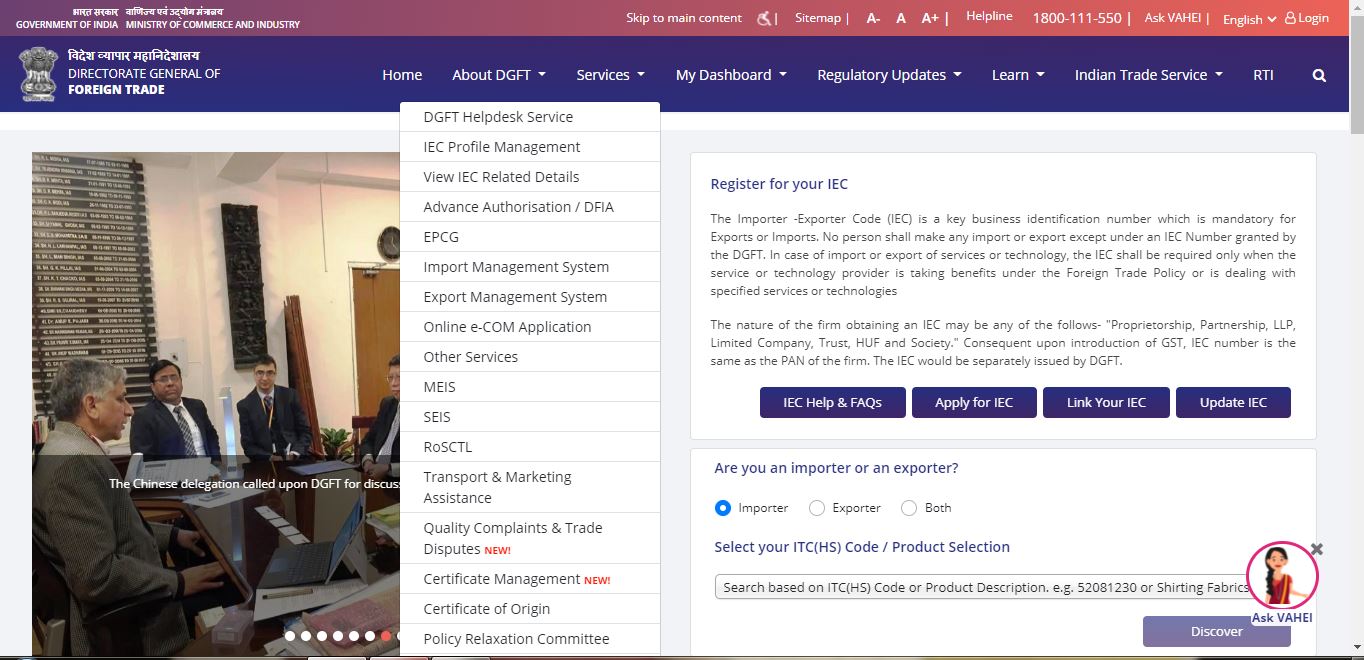Open the English language dropdown
Image resolution: width=1364 pixels, height=660 pixels.
[1247, 18]
